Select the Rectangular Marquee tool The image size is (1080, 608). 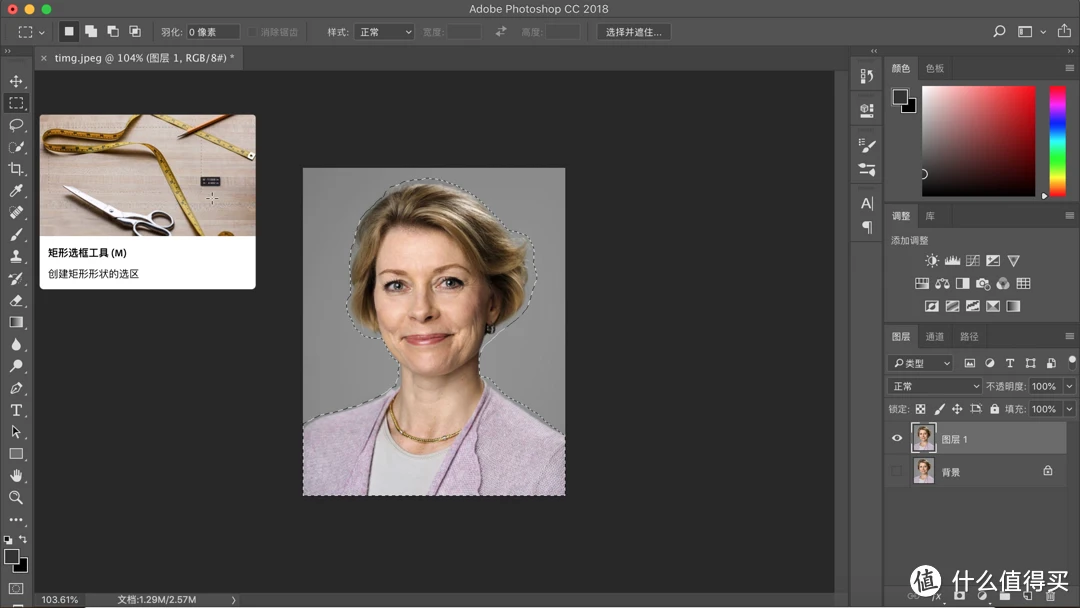16,103
